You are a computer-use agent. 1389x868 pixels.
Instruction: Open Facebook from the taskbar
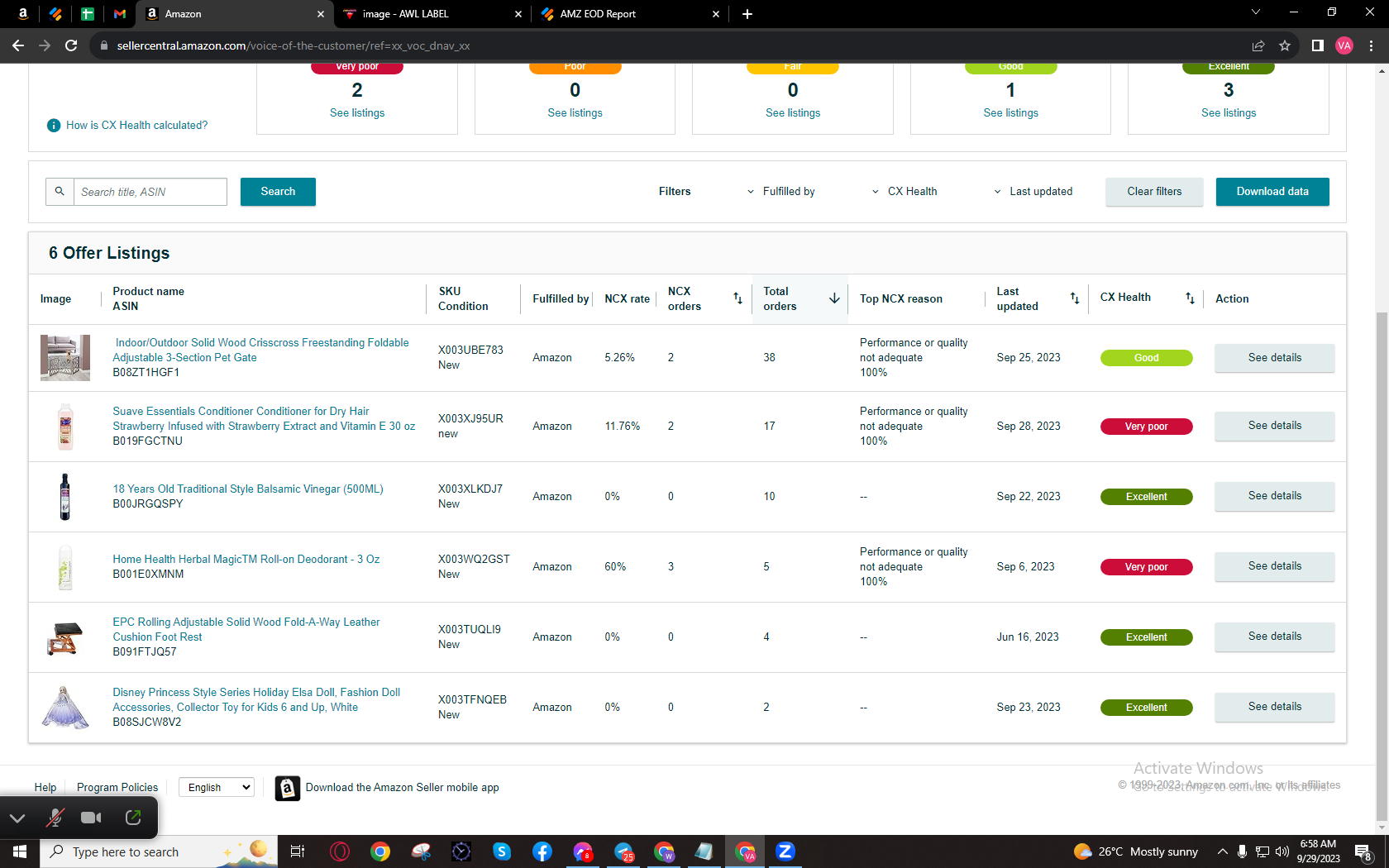(542, 851)
